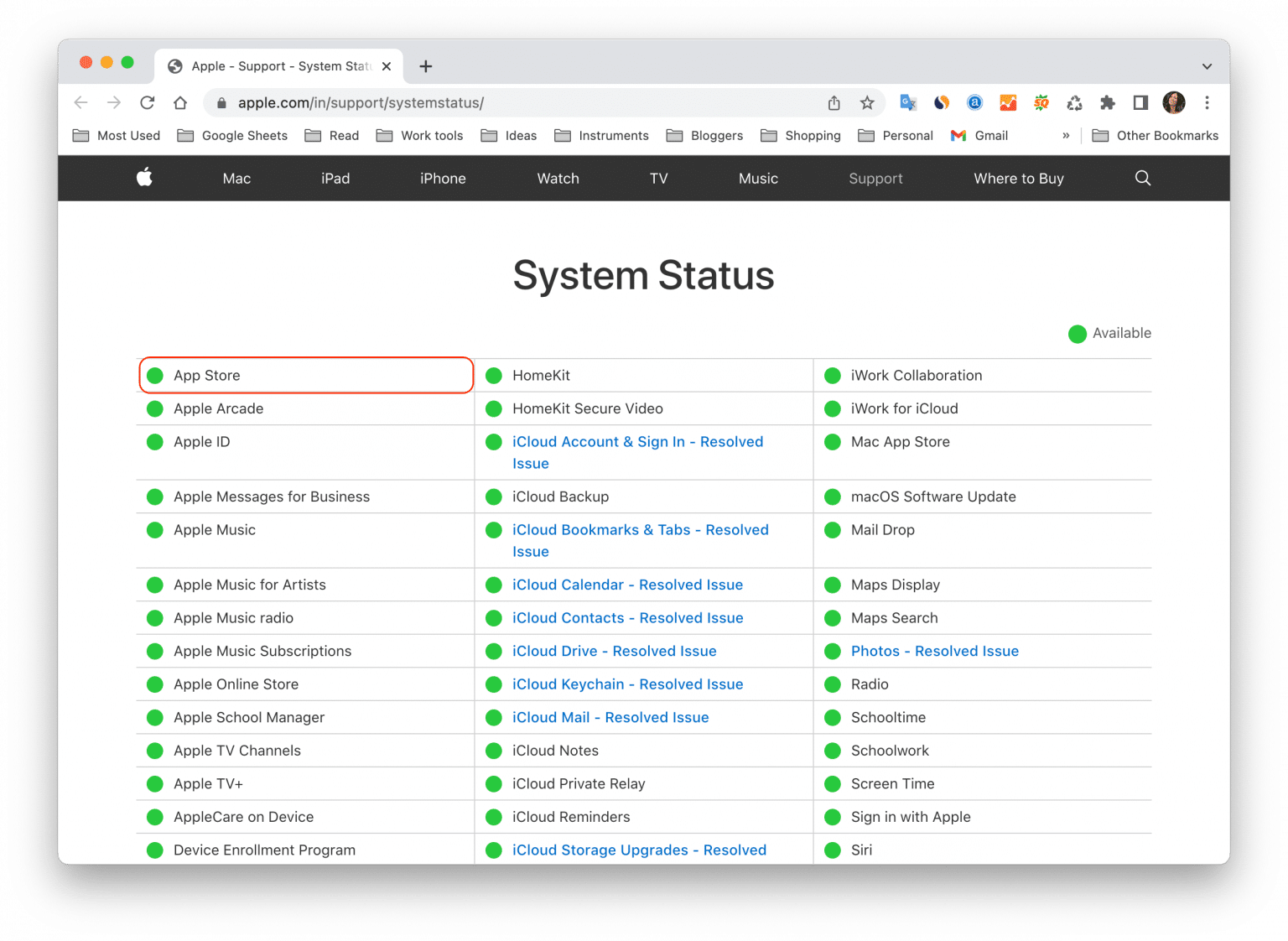
Task: Click the Apple logo in the navigation bar
Action: click(144, 178)
